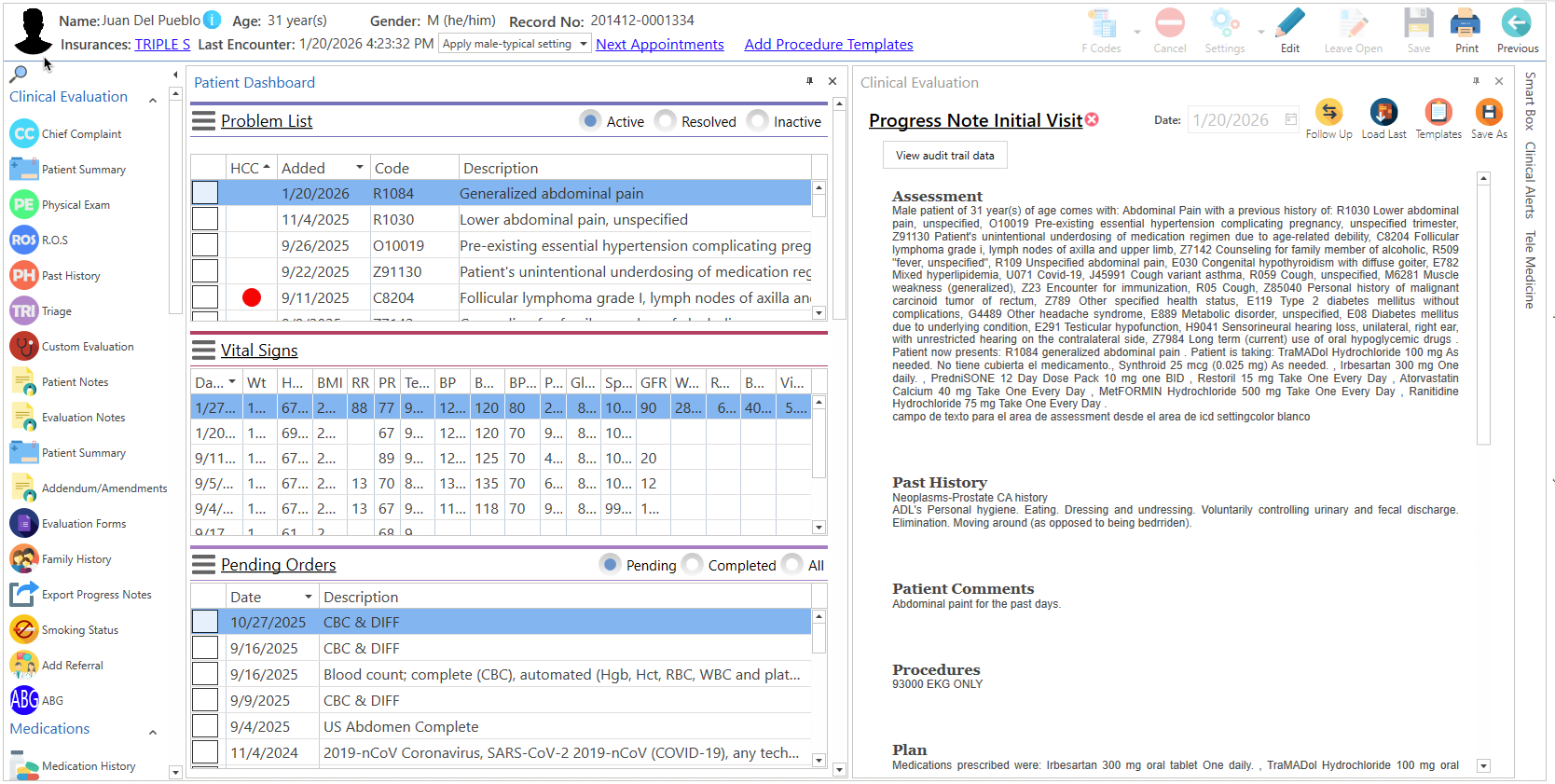
Task: Open the F Codes dropdown arrow
Action: coord(1136,32)
